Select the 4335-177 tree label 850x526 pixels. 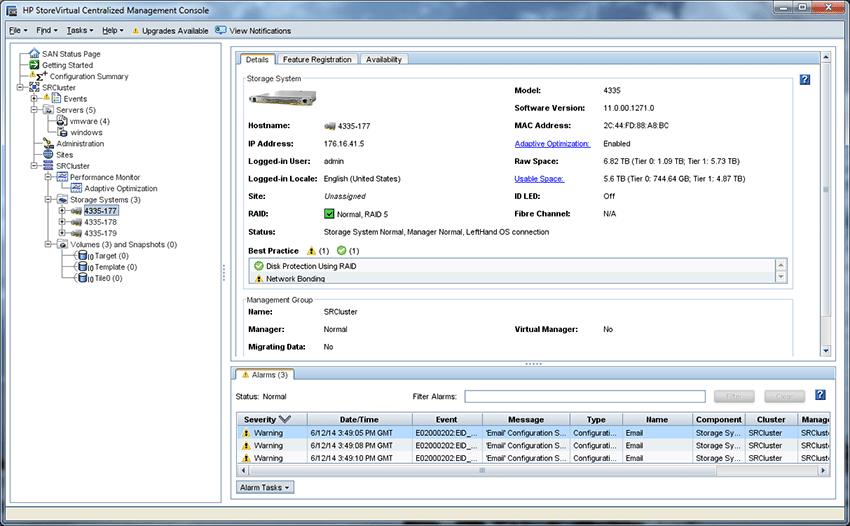[x=100, y=210]
